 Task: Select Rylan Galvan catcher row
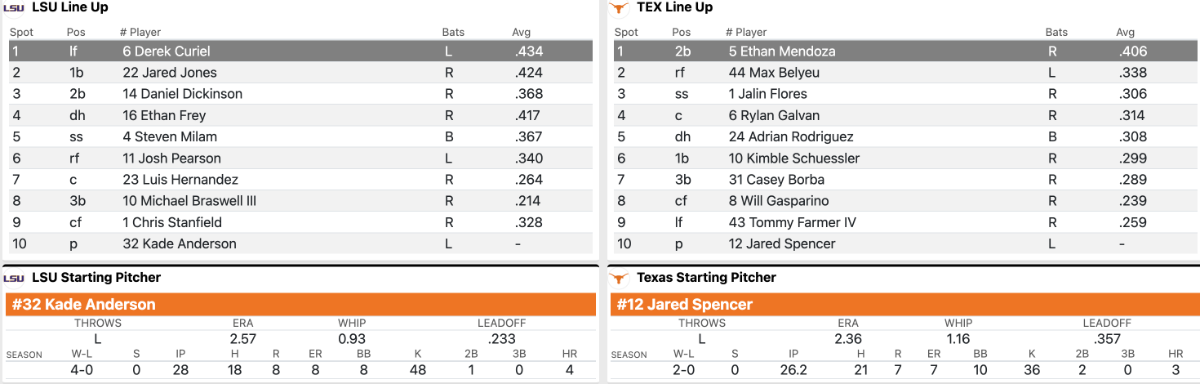point(904,115)
